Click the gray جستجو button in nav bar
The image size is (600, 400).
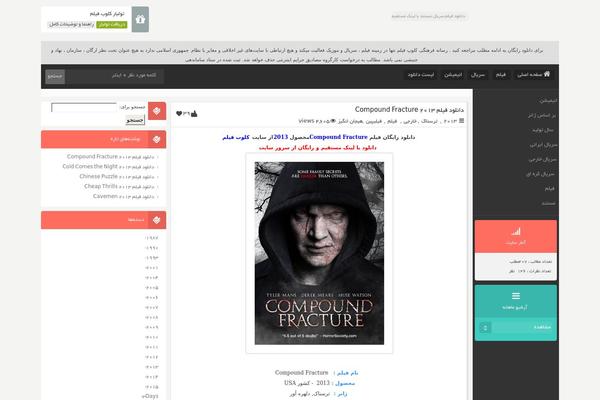point(55,76)
